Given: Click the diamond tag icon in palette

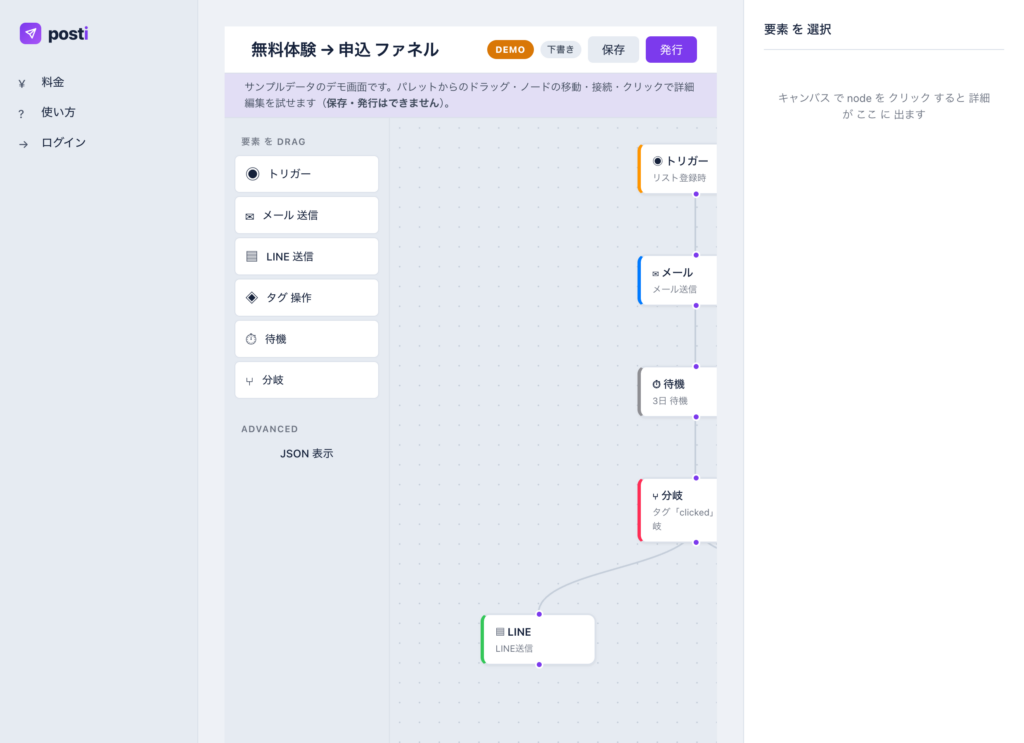Looking at the screenshot, I should [251, 298].
